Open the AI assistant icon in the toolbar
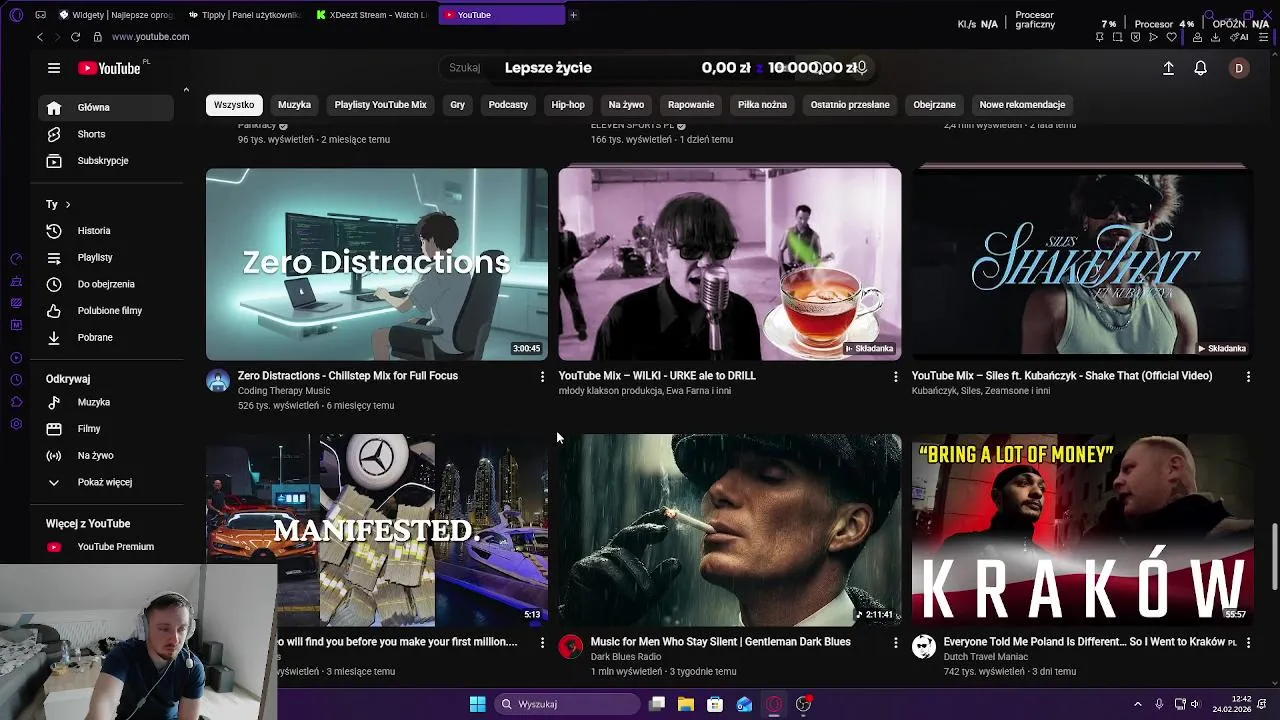The image size is (1280, 720). click(1239, 37)
